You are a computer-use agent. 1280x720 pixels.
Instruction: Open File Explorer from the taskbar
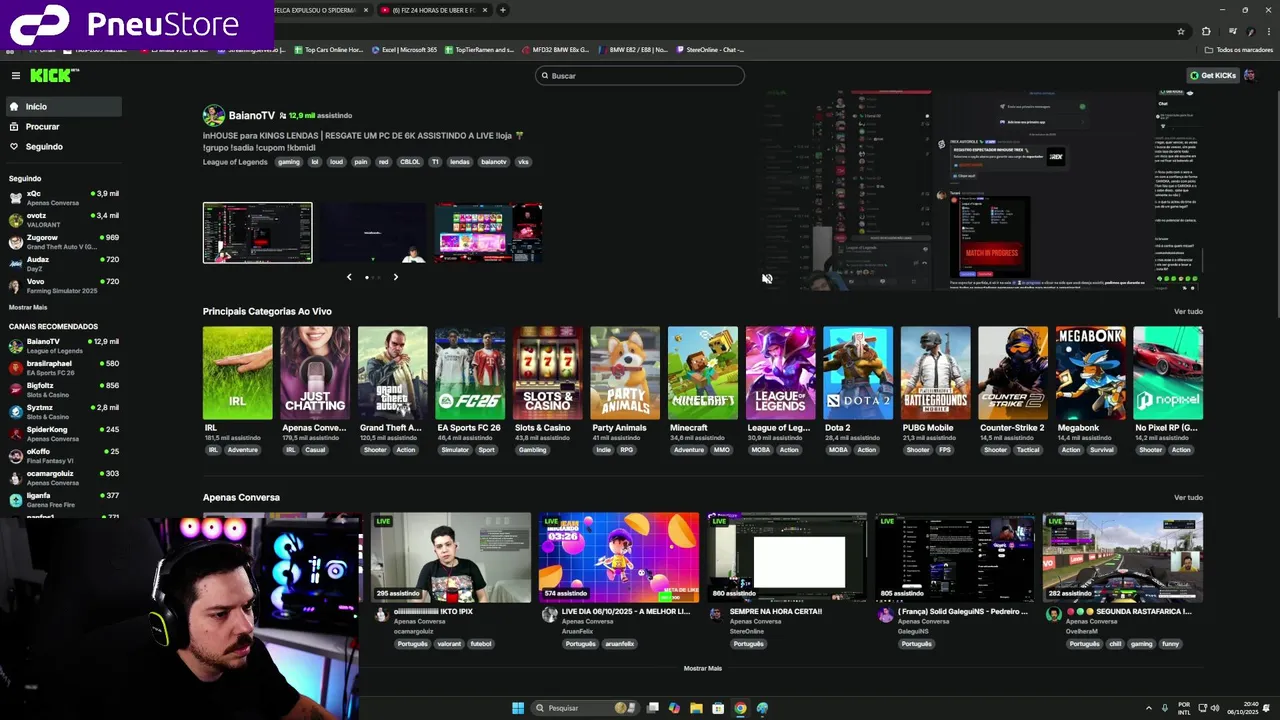pos(696,708)
